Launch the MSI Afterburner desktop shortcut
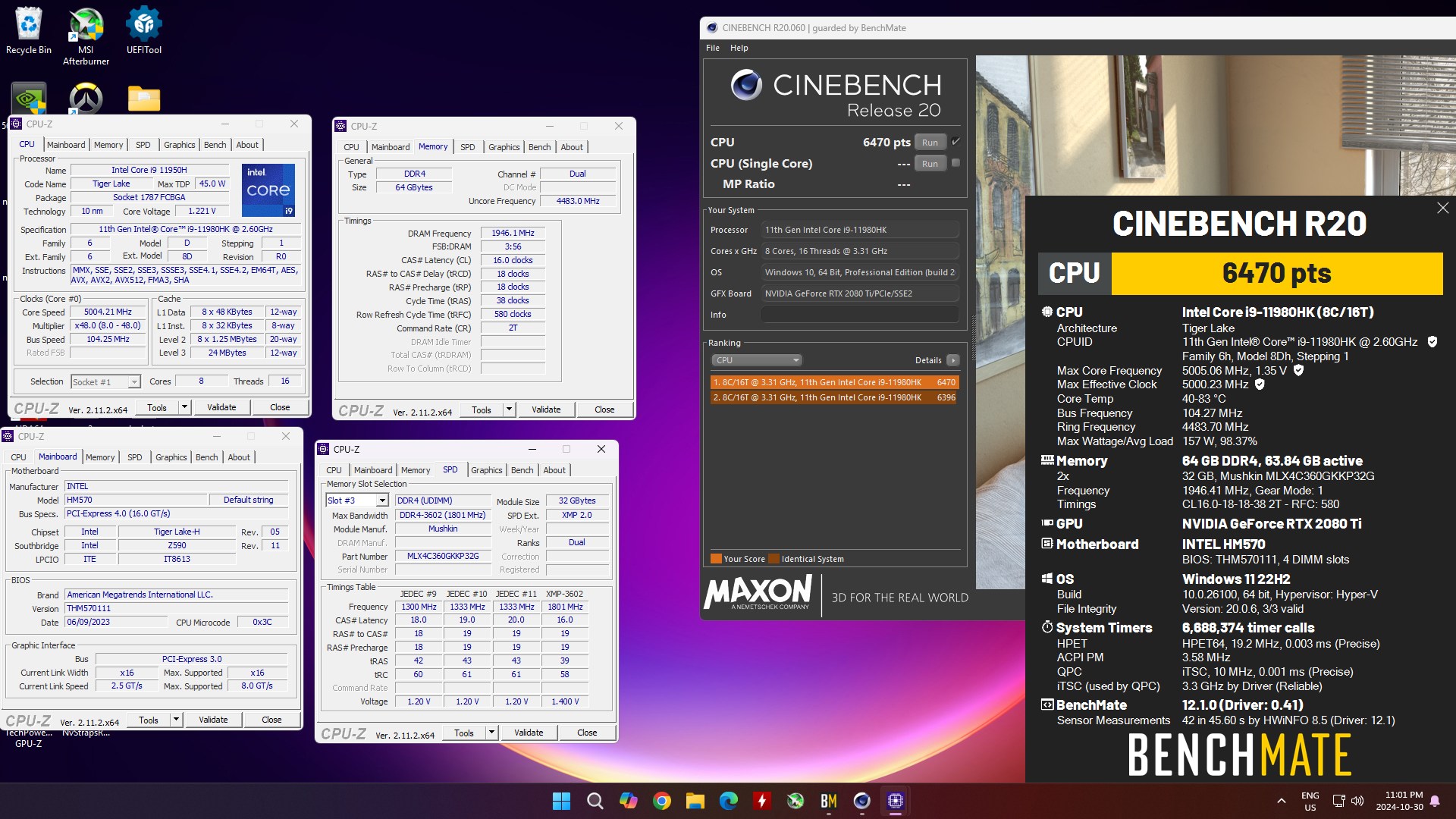Screen dimensions: 1456x819 pos(86,36)
